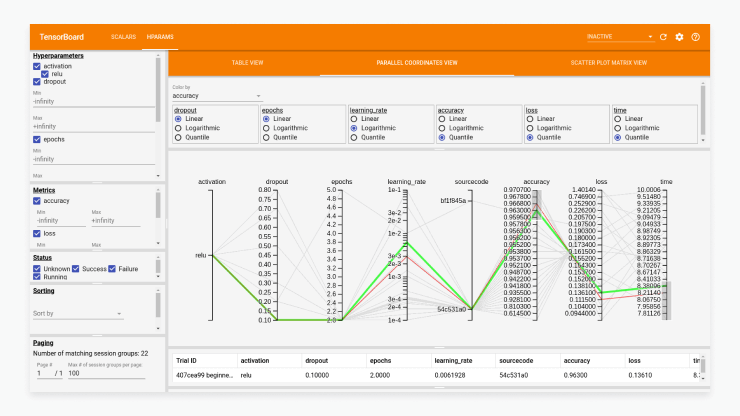
Task: Edit max session groups per page field
Action: tap(106, 374)
